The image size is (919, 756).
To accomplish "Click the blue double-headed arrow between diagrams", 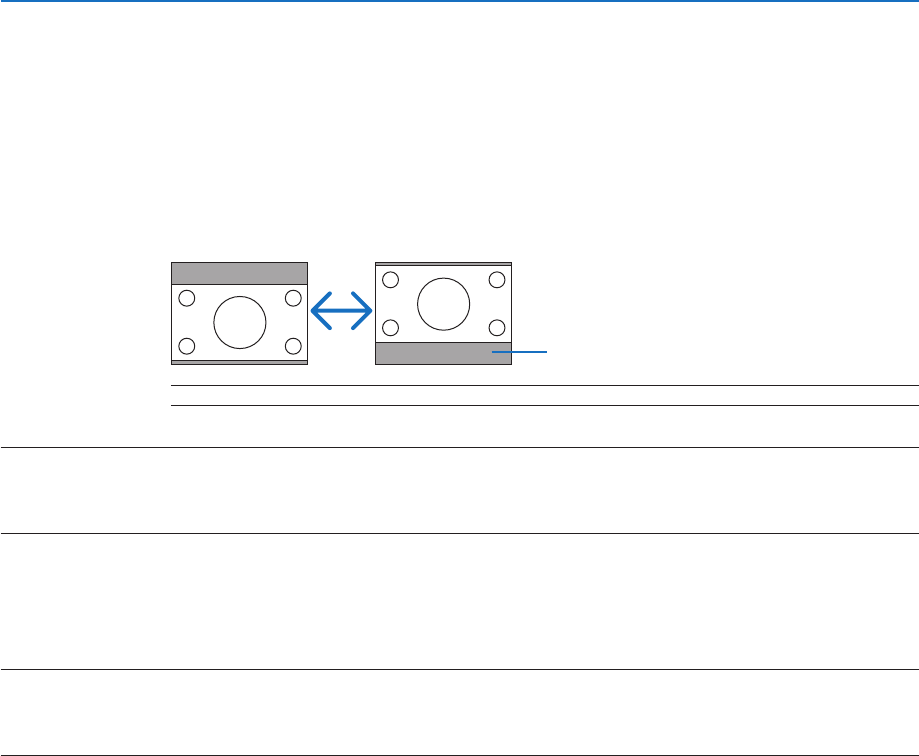I will [341, 311].
